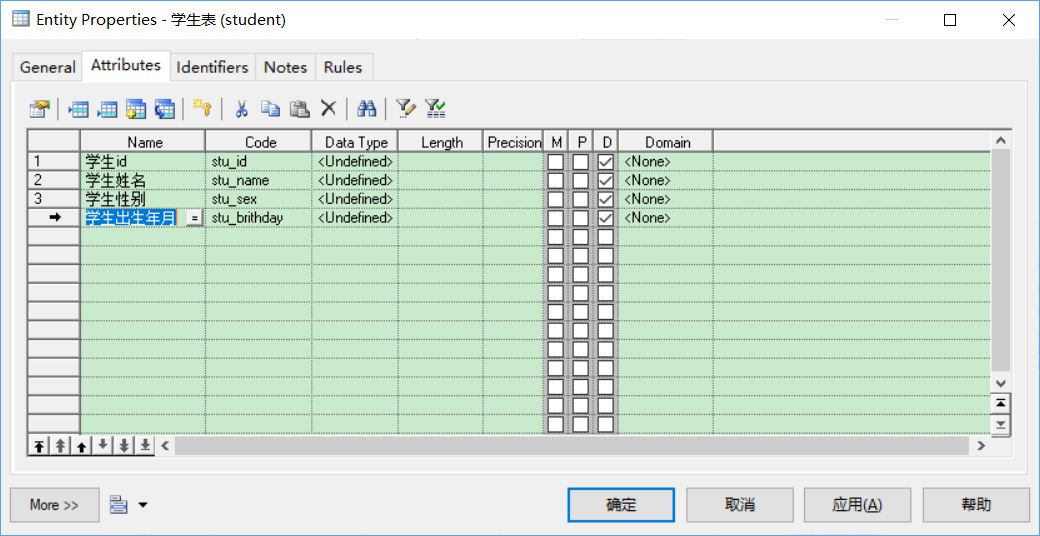Move the row to the top with the bar-arrow button
The height and width of the screenshot is (536, 1040).
pyautogui.click(x=39, y=446)
